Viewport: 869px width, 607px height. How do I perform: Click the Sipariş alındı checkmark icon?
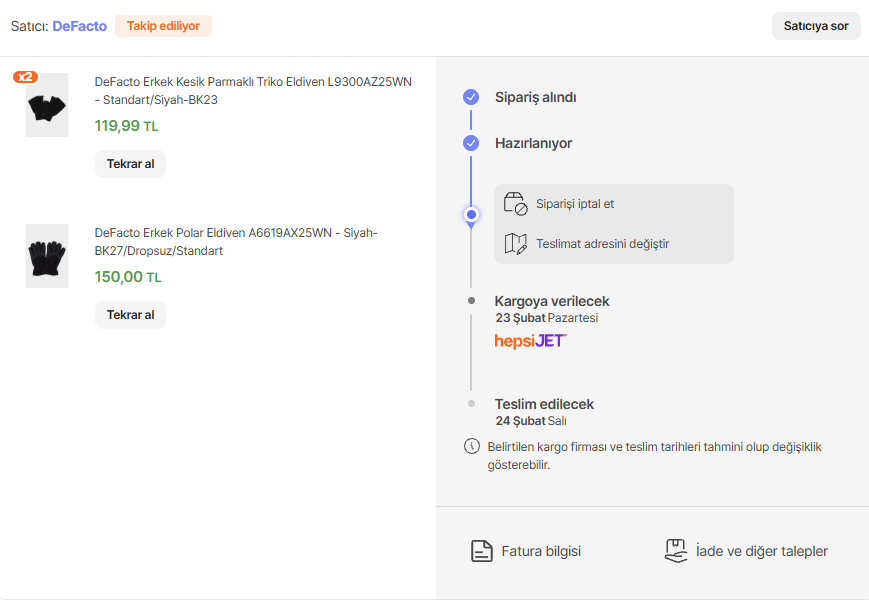[471, 97]
